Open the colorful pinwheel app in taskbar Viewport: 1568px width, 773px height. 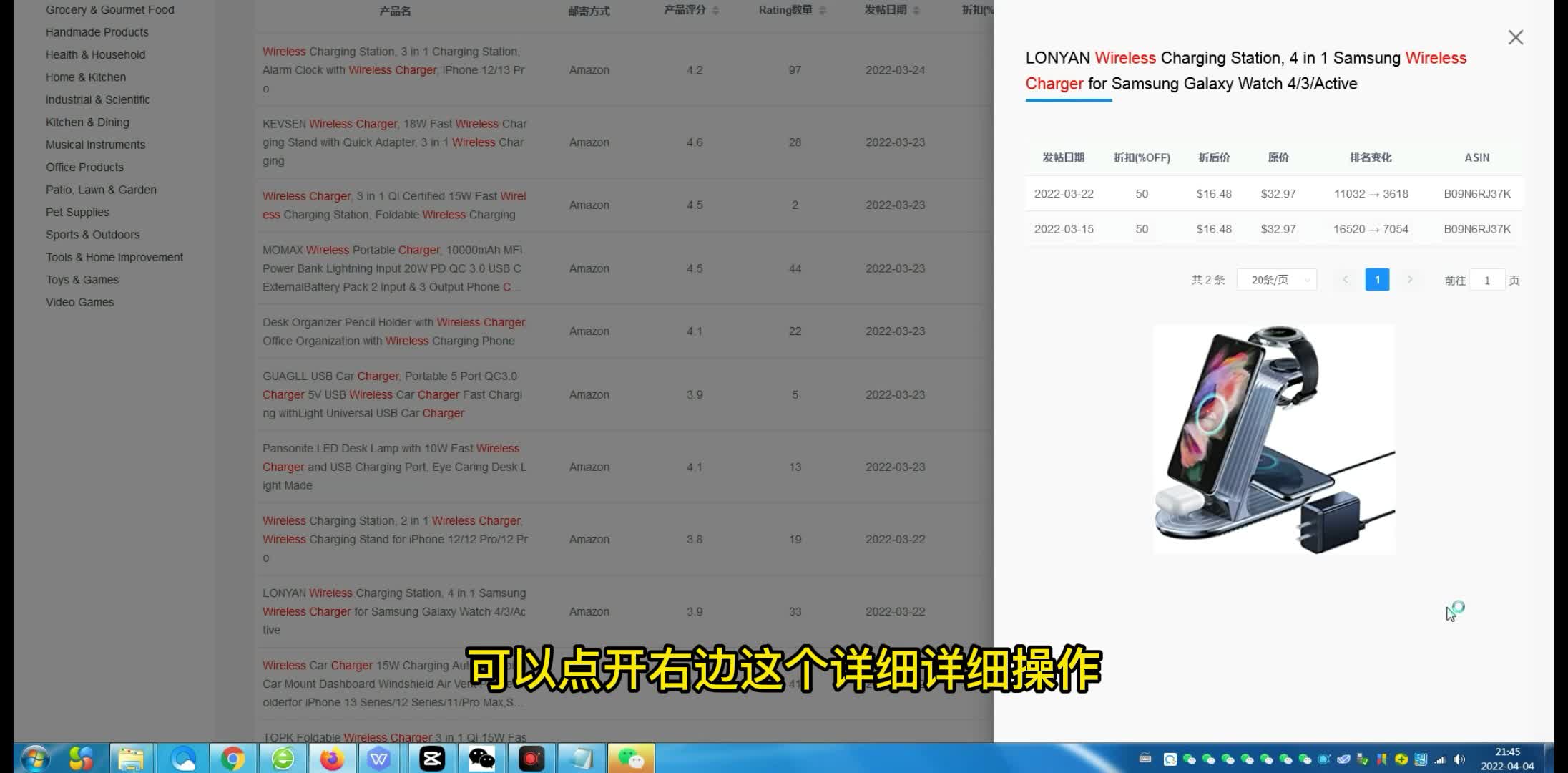click(x=81, y=759)
